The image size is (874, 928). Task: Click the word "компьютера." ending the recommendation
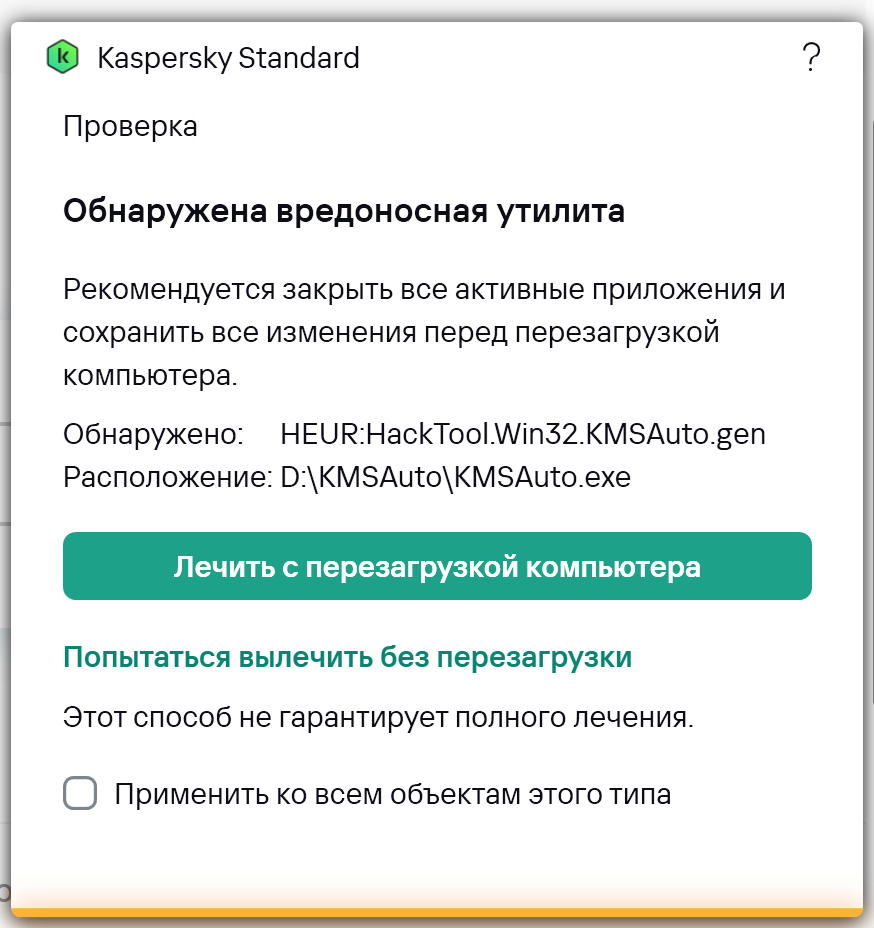[x=151, y=375]
